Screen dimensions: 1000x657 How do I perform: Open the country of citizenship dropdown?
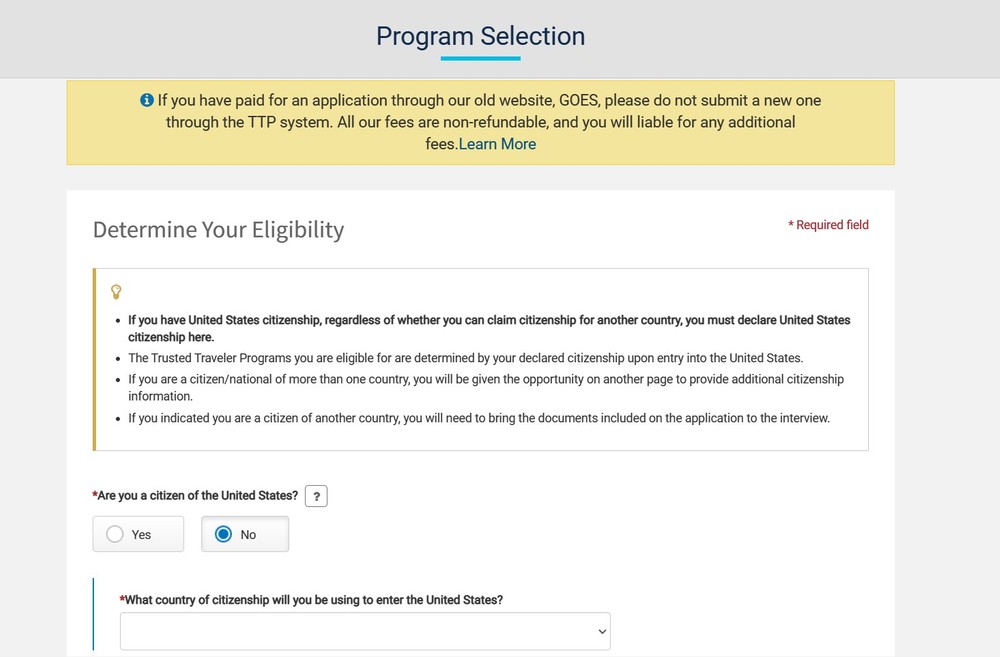[x=365, y=631]
